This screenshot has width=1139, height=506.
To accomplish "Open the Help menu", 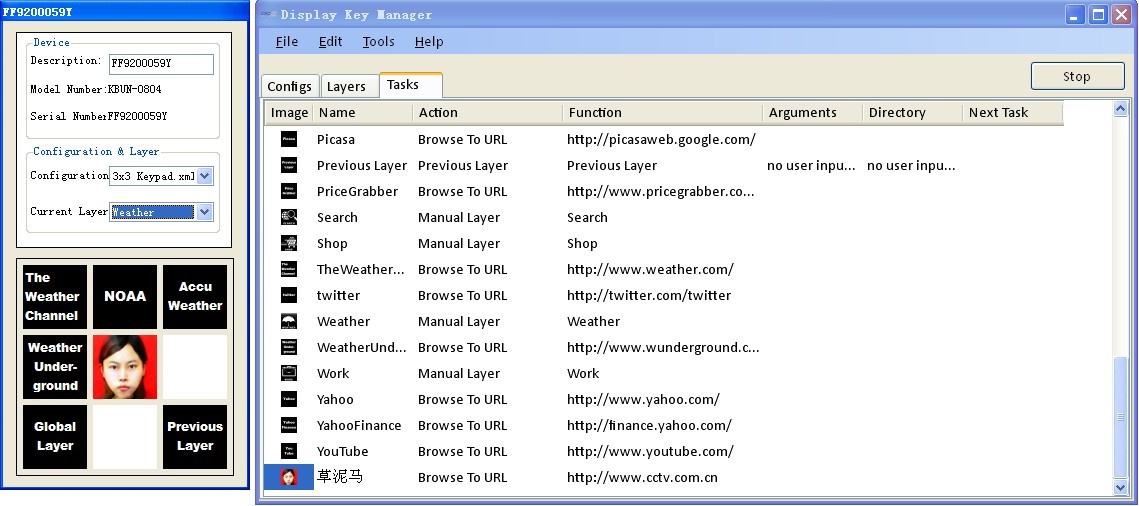I will [x=429, y=41].
